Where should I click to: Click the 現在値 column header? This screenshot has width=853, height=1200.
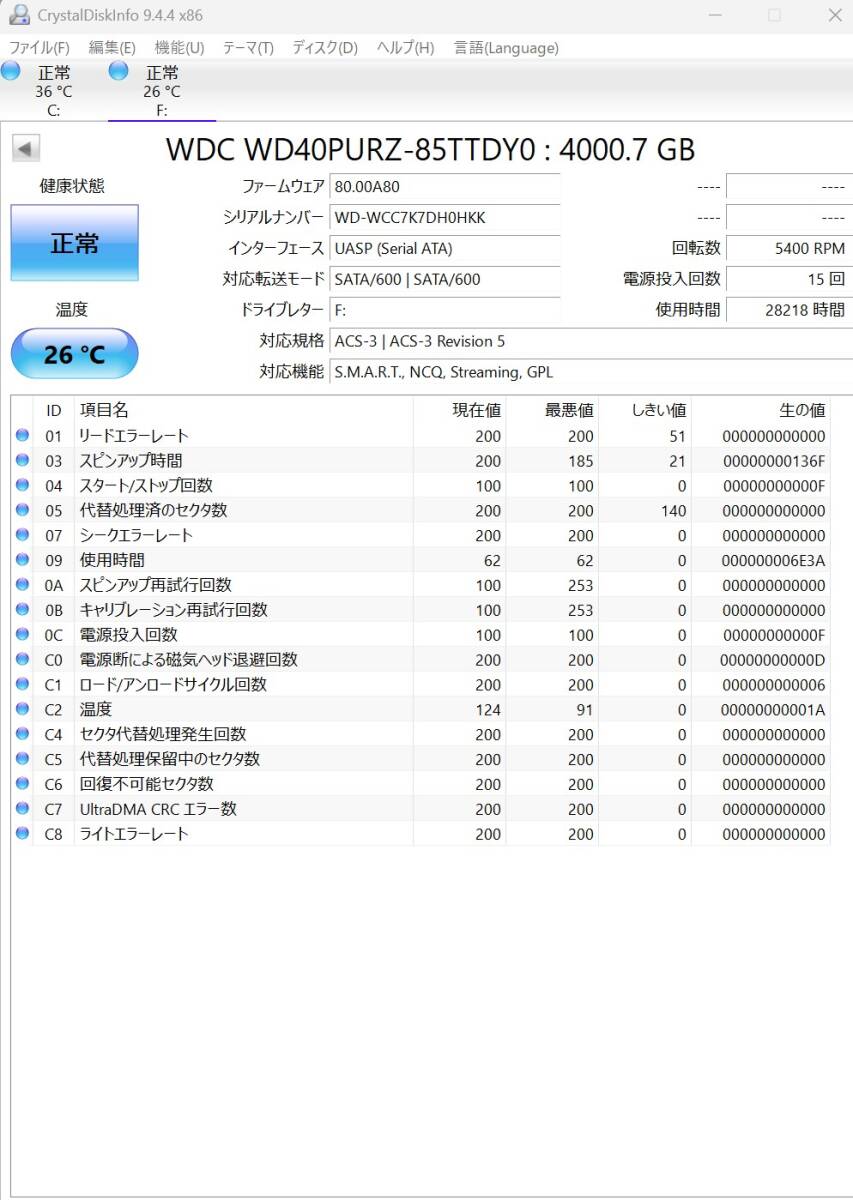point(459,410)
